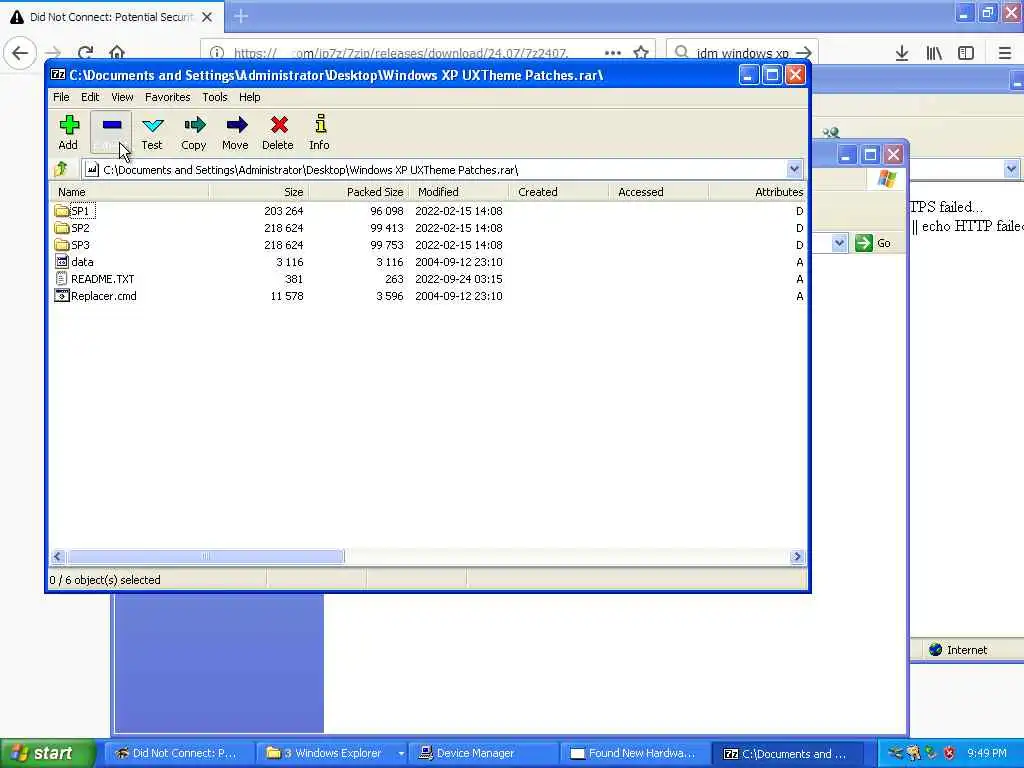Open Firefox hamburger menu
Screen dimensions: 1024x768
click(x=1005, y=53)
